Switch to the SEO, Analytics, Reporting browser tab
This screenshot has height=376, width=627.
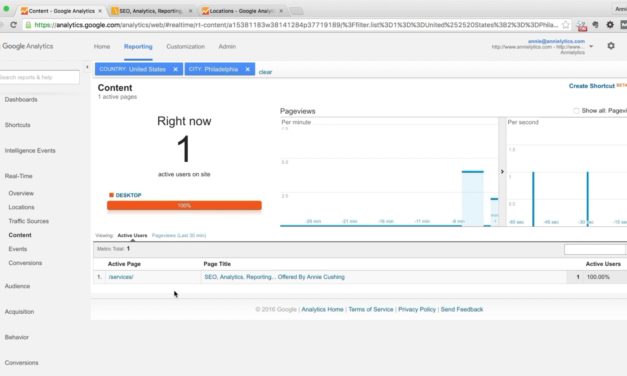coord(151,11)
